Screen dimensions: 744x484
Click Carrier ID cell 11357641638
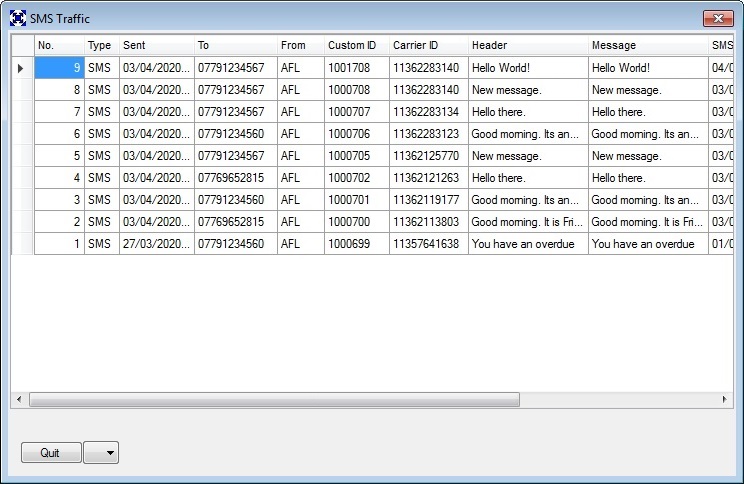pos(429,243)
